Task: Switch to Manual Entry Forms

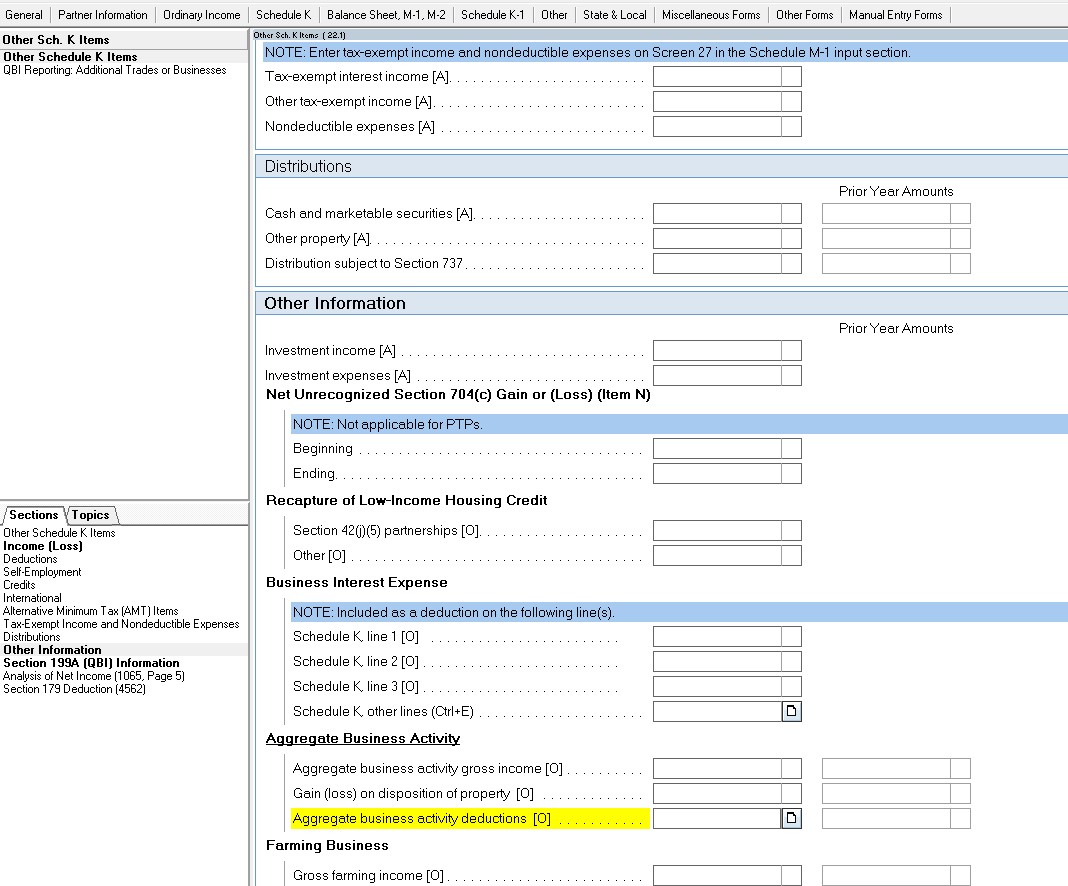Action: pyautogui.click(x=897, y=15)
